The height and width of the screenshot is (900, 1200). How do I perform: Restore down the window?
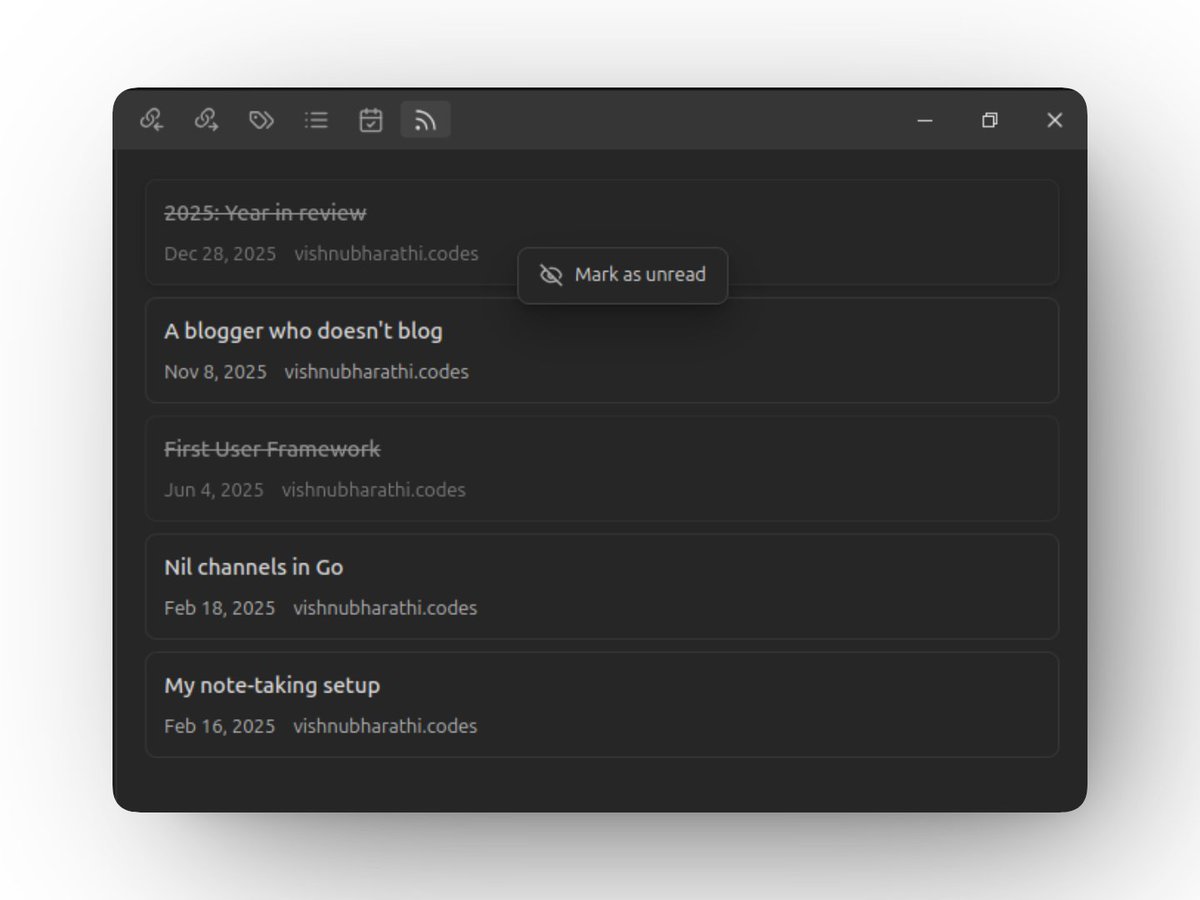pos(990,120)
